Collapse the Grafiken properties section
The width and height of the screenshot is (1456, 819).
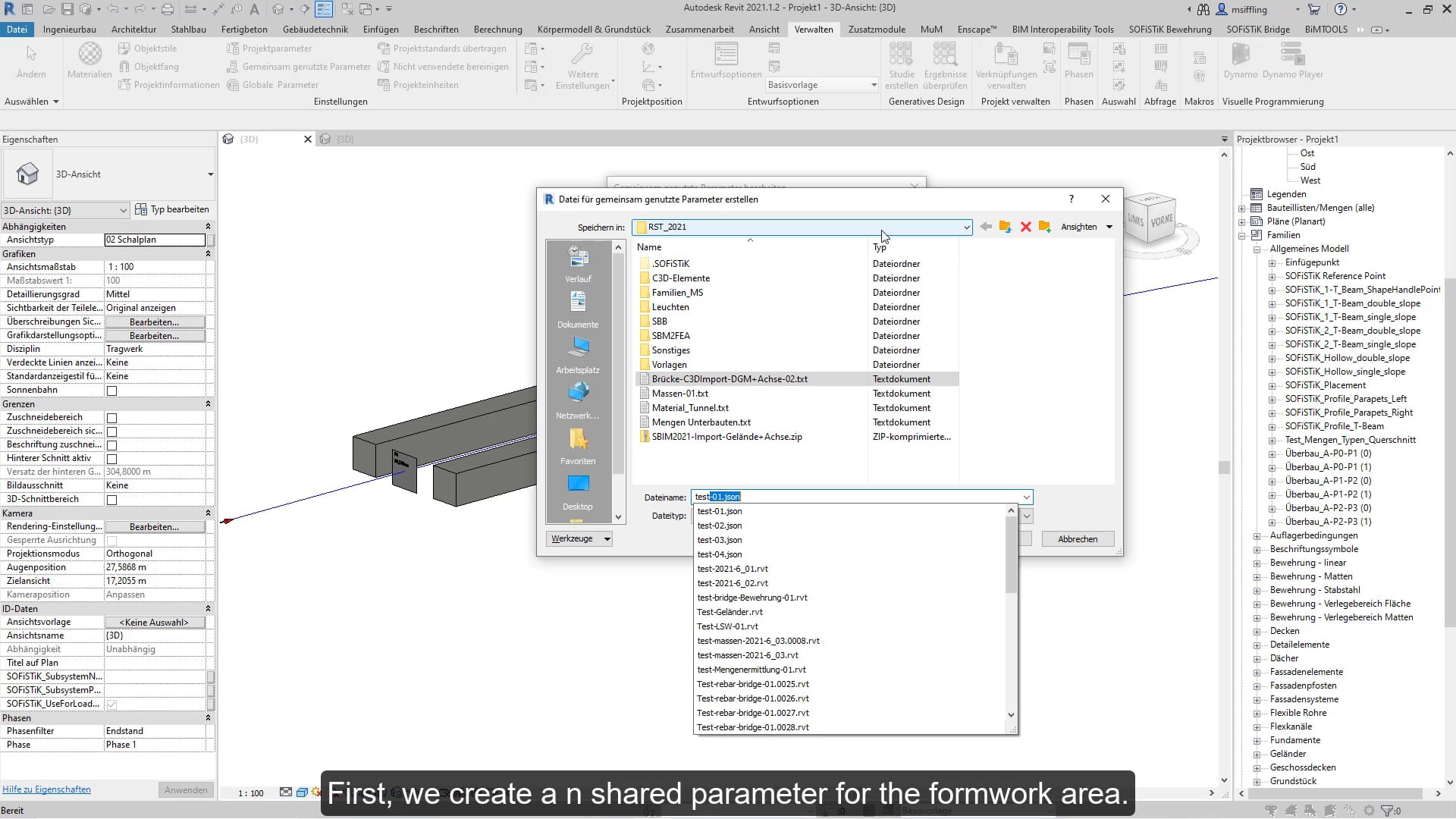208,254
